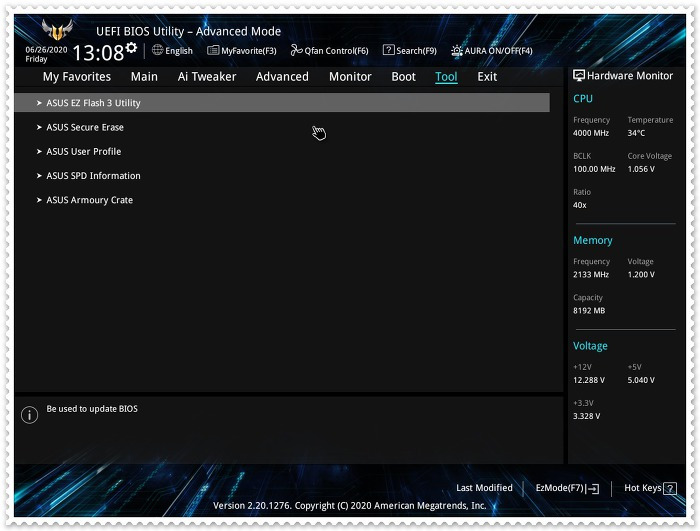Image resolution: width=700 pixels, height=531 pixels.
Task: Expand arrow beside ASUS EZ Flash 3 Utility
Action: (x=39, y=103)
